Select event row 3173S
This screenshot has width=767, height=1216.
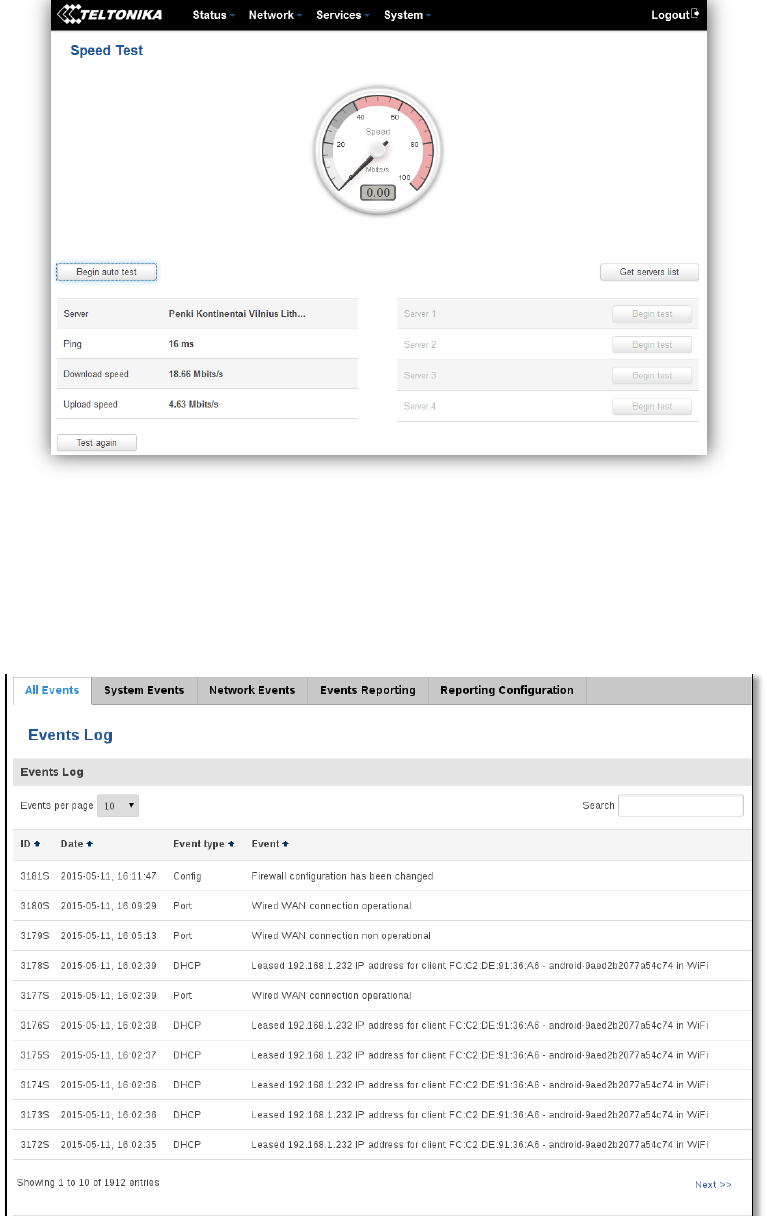pyautogui.click(x=382, y=1116)
